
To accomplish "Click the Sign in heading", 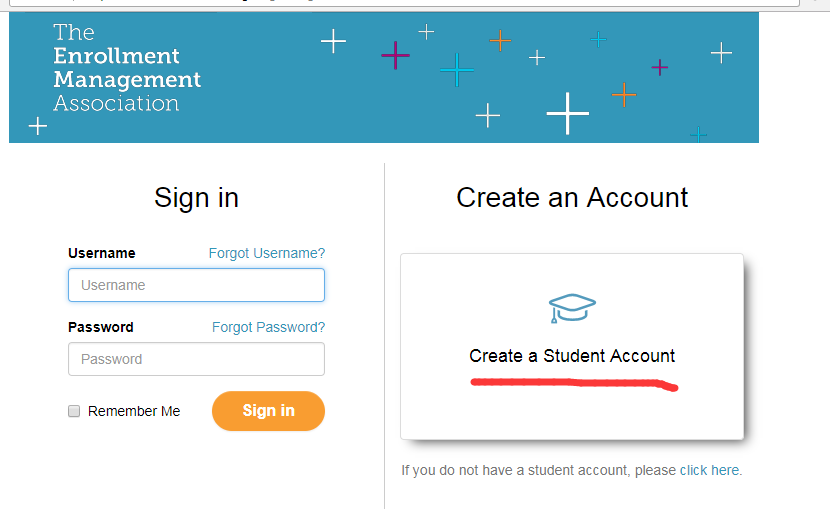I will (x=196, y=198).
